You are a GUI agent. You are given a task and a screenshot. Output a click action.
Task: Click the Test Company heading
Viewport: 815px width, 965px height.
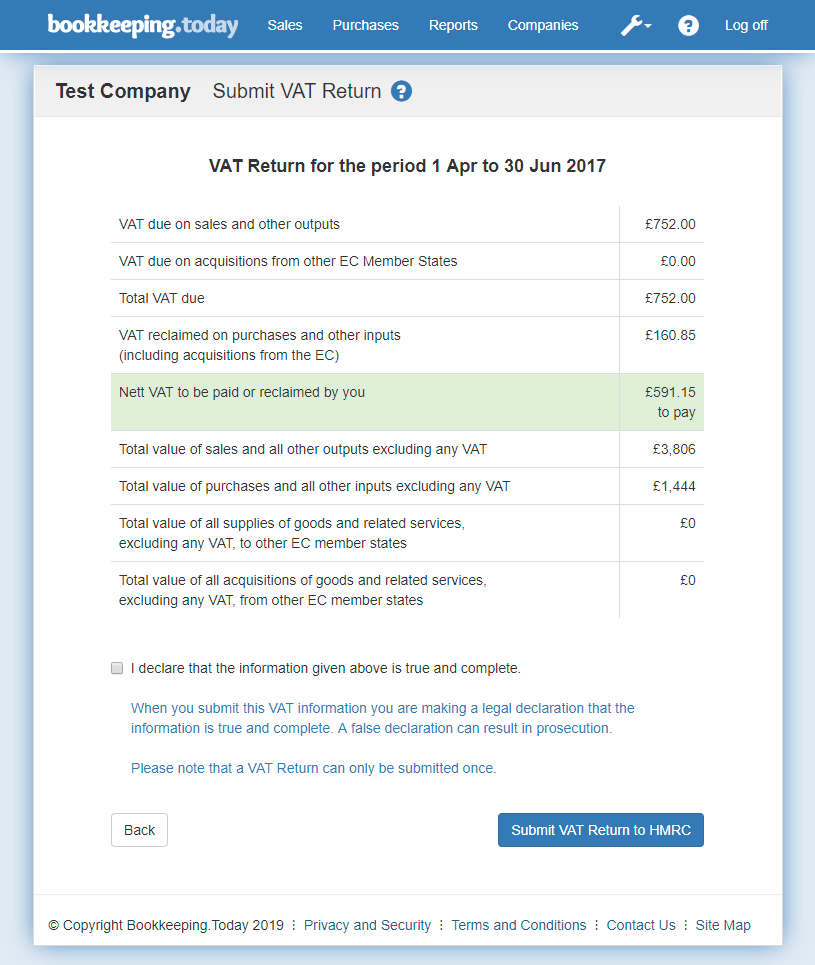[123, 91]
